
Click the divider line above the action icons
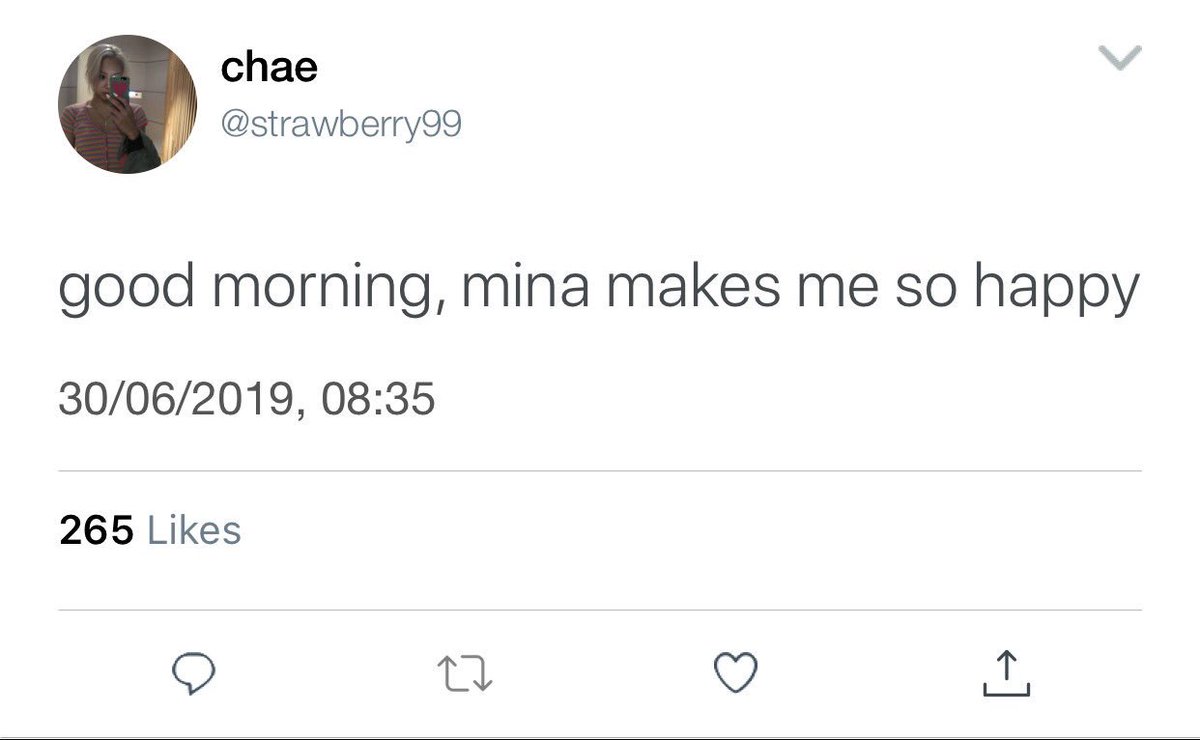tap(598, 610)
